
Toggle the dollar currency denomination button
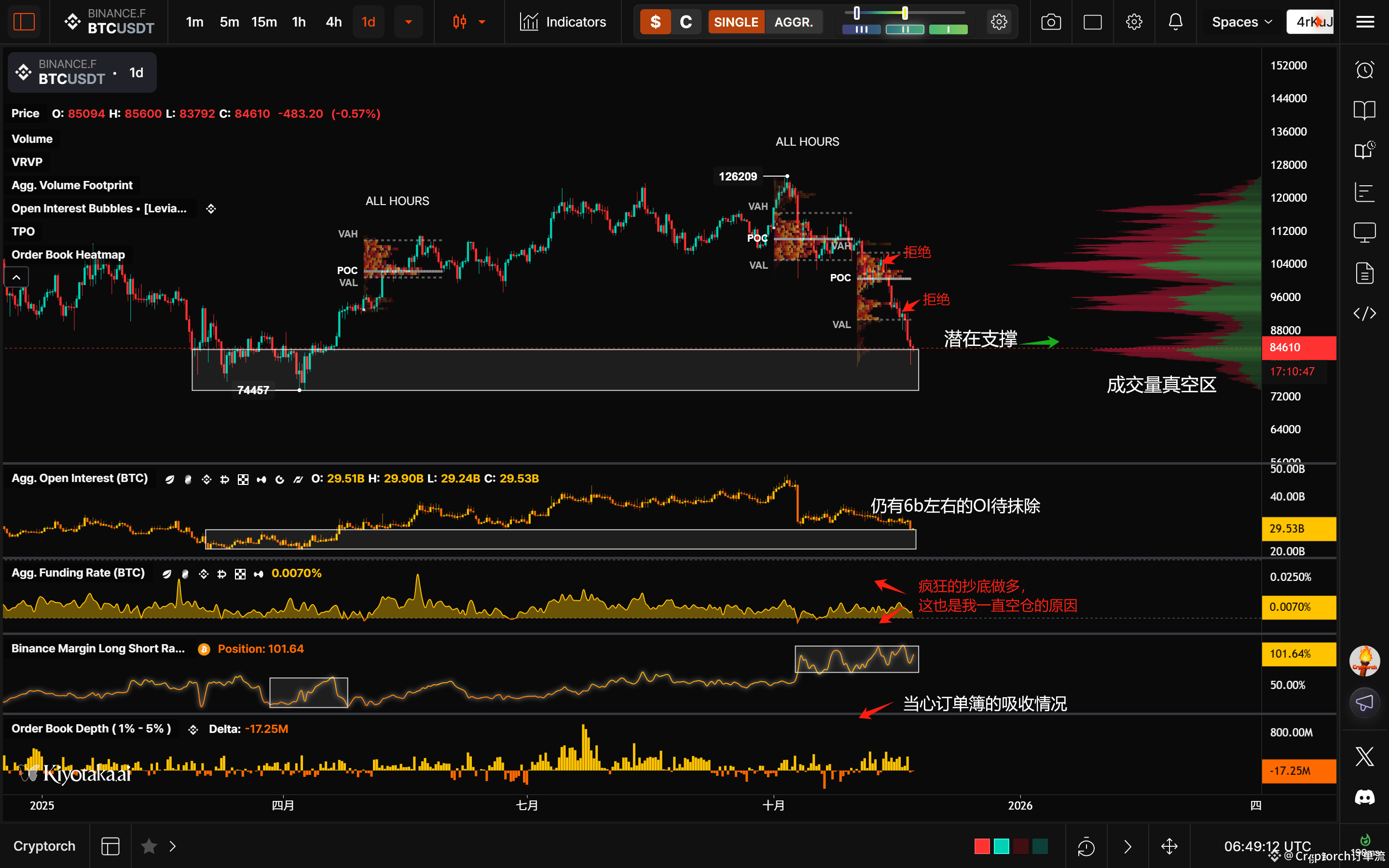[656, 22]
